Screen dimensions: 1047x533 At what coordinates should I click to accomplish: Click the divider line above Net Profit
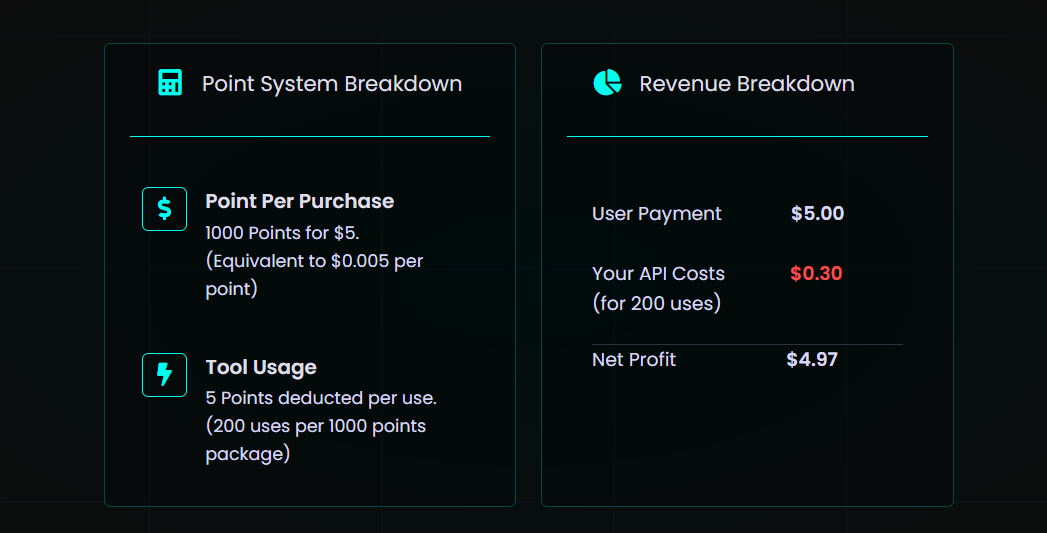pos(746,344)
